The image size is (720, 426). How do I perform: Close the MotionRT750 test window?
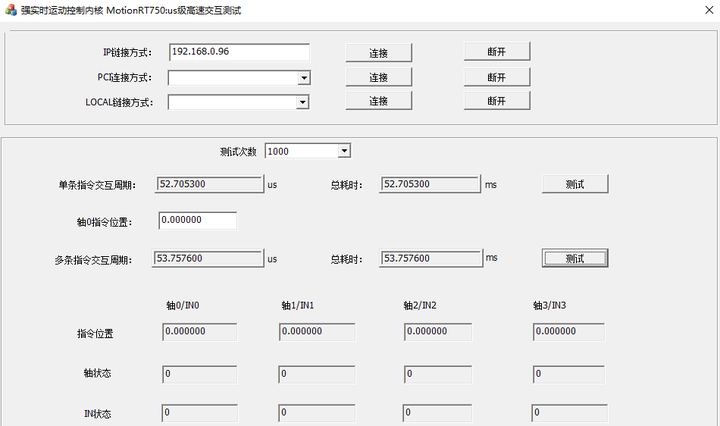709,10
